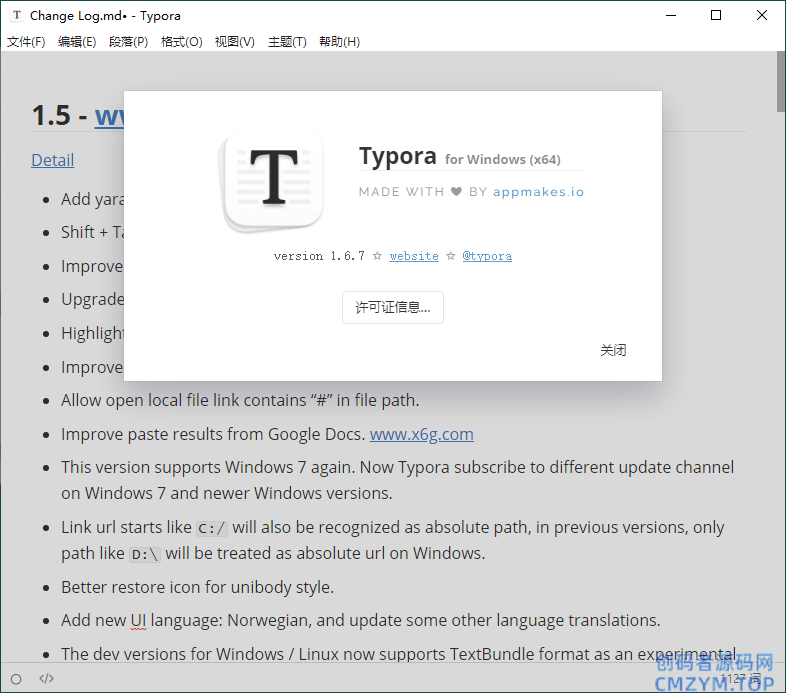Open the www.x6g.com link
786x693 pixels.
click(x=421, y=434)
